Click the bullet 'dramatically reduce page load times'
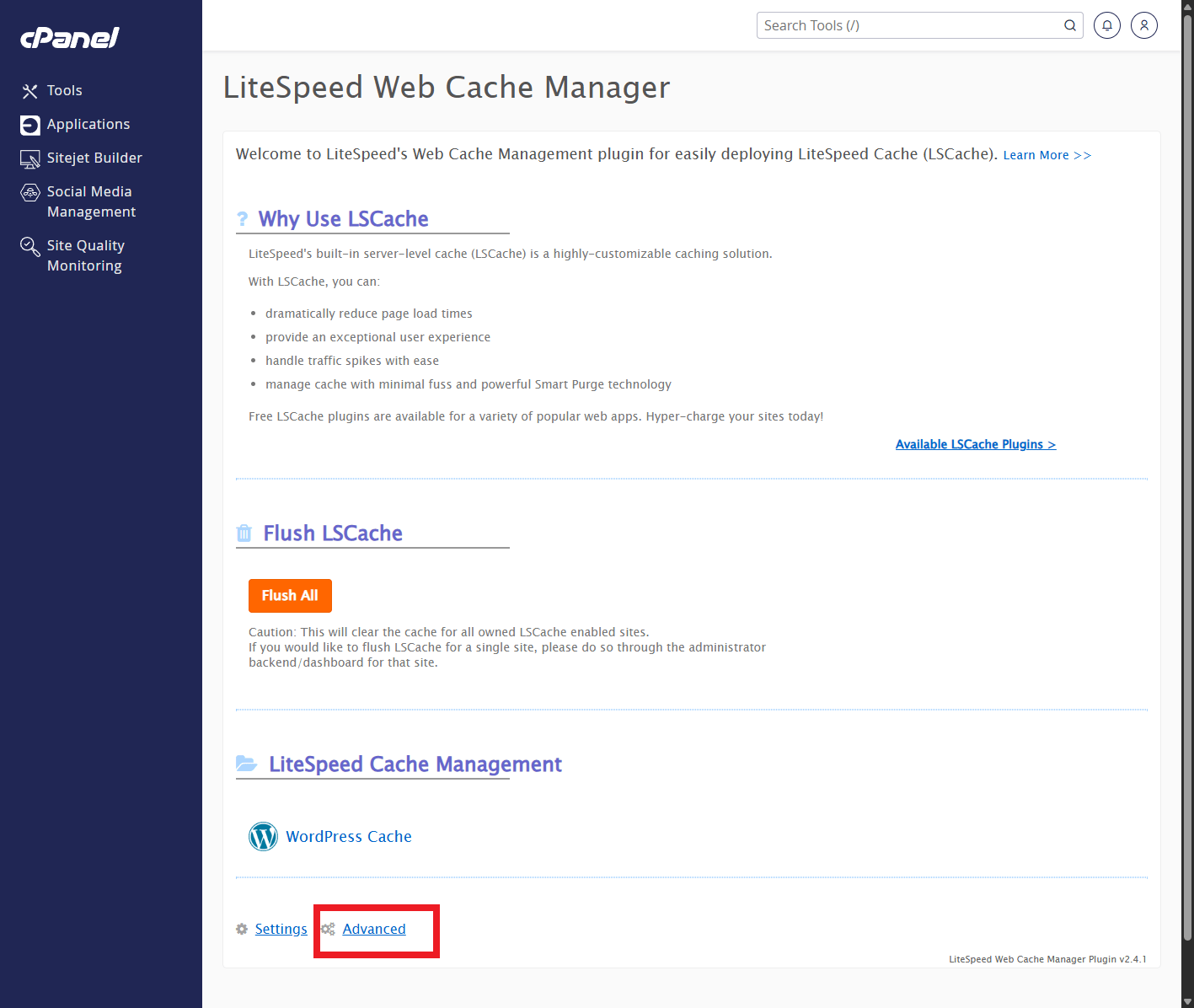 pyautogui.click(x=369, y=314)
